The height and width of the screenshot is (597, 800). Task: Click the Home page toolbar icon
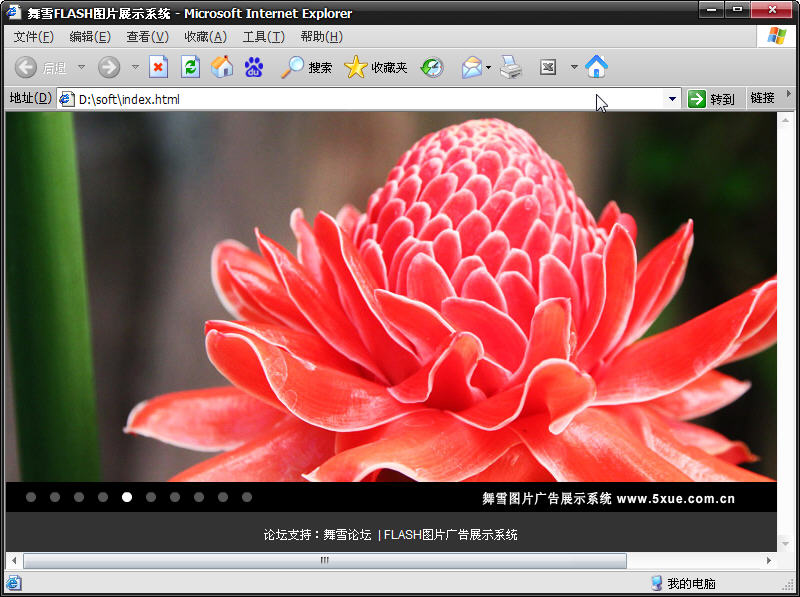point(222,67)
